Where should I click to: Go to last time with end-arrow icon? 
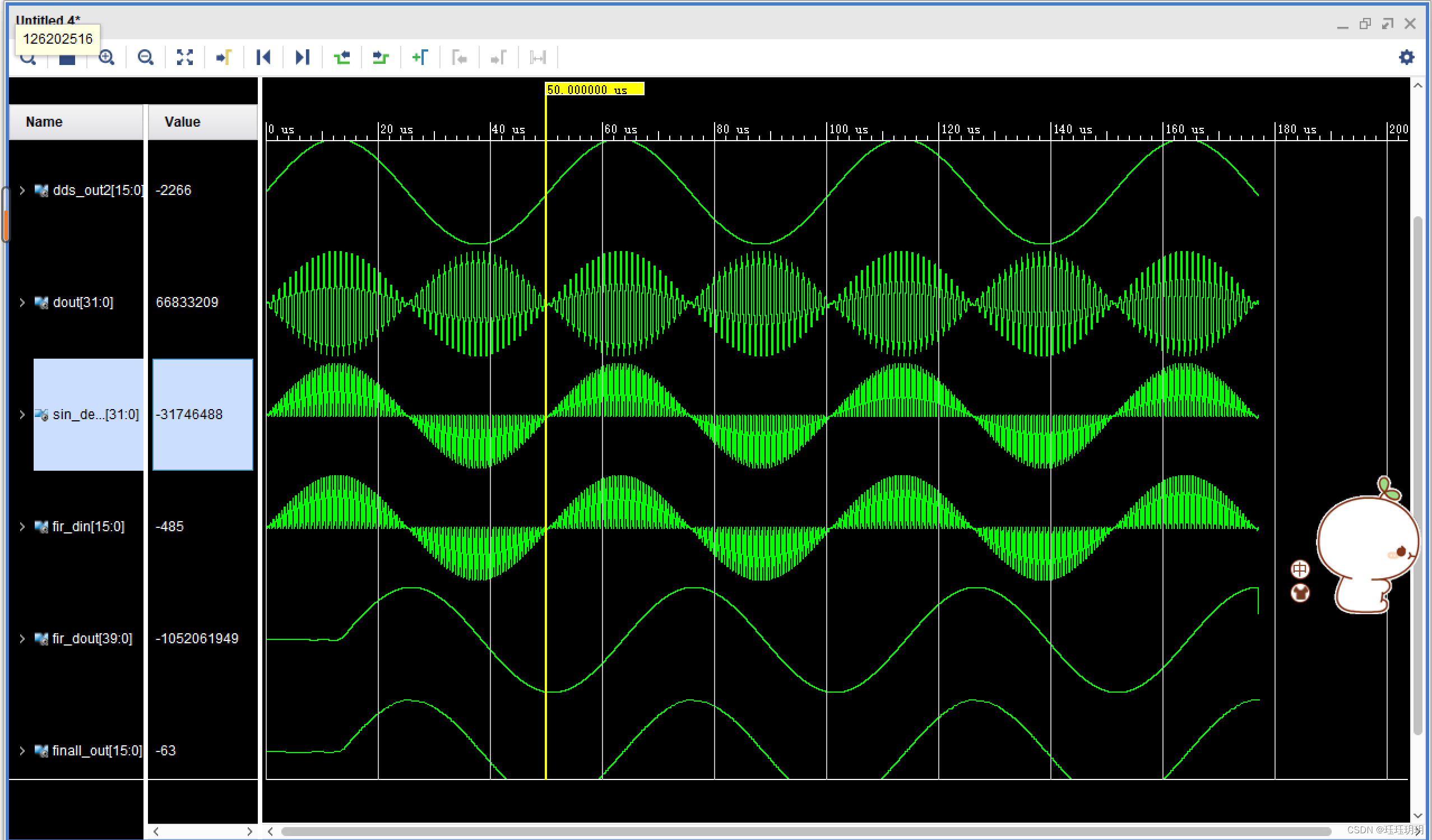pyautogui.click(x=302, y=57)
